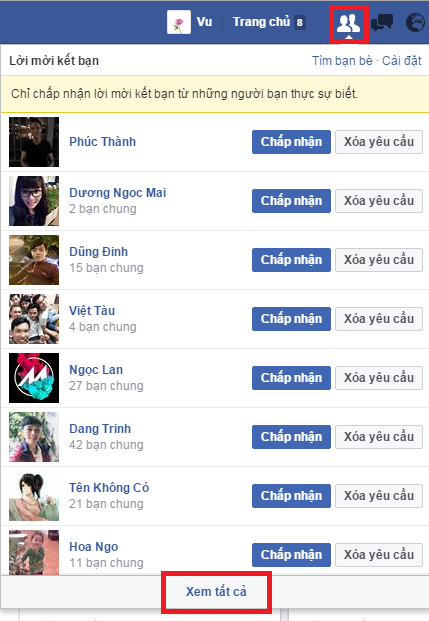The width and height of the screenshot is (429, 621).
Task: Accept Dũng Đinh's friend request
Action: click(x=291, y=260)
